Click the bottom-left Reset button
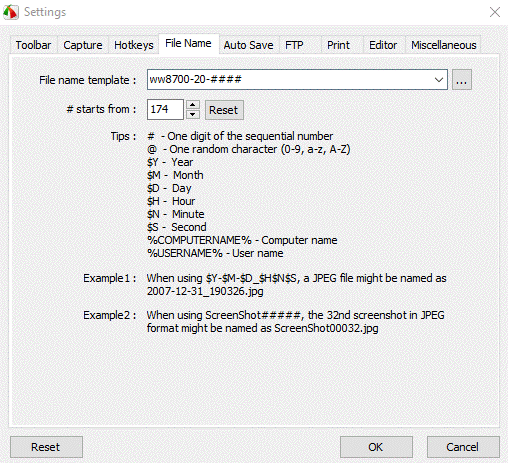Viewport: 508px width, 463px height. [x=46, y=447]
